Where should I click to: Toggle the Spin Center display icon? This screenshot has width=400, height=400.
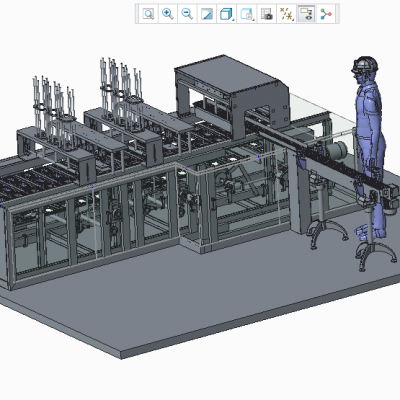click(x=326, y=14)
